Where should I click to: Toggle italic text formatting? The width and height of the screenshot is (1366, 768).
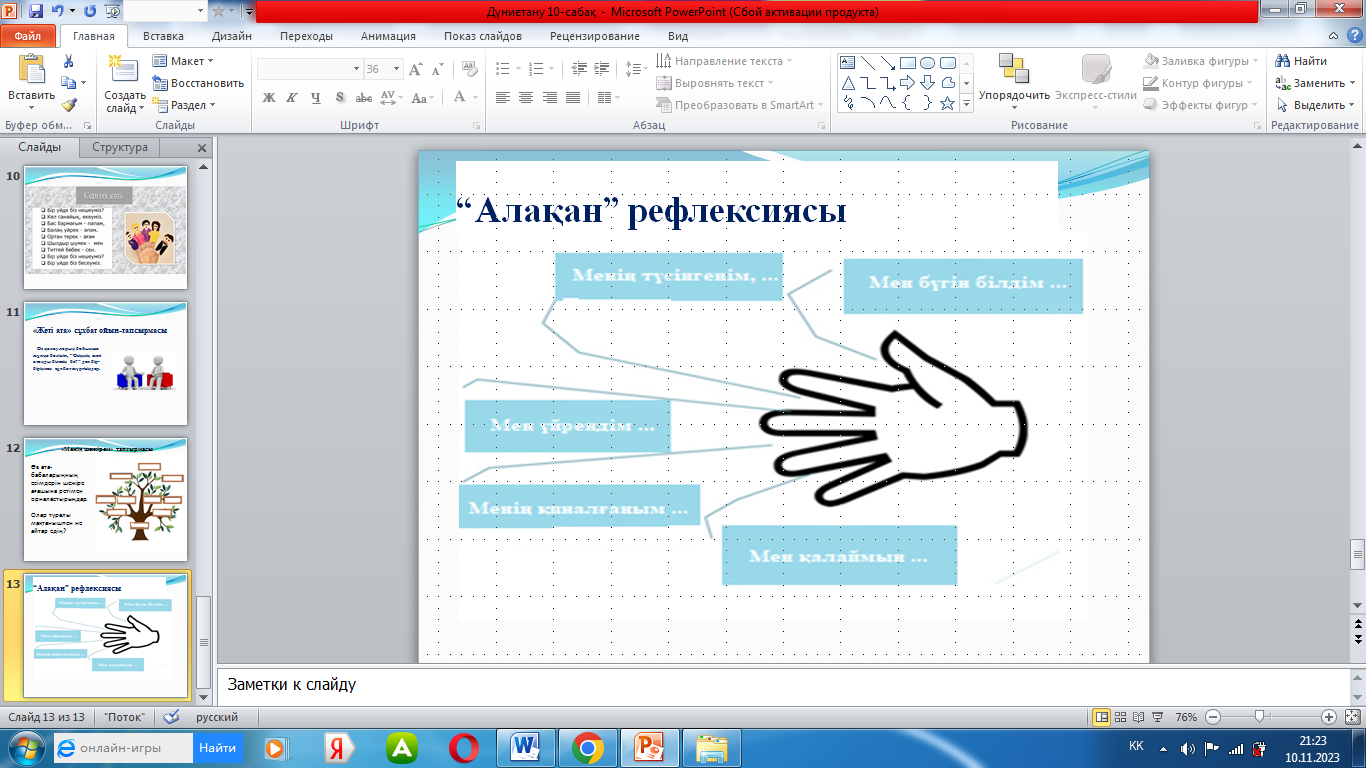tap(292, 98)
